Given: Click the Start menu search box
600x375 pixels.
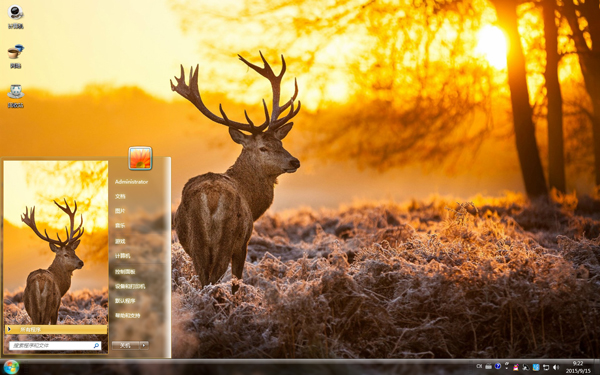Looking at the screenshot, I should pyautogui.click(x=55, y=346).
